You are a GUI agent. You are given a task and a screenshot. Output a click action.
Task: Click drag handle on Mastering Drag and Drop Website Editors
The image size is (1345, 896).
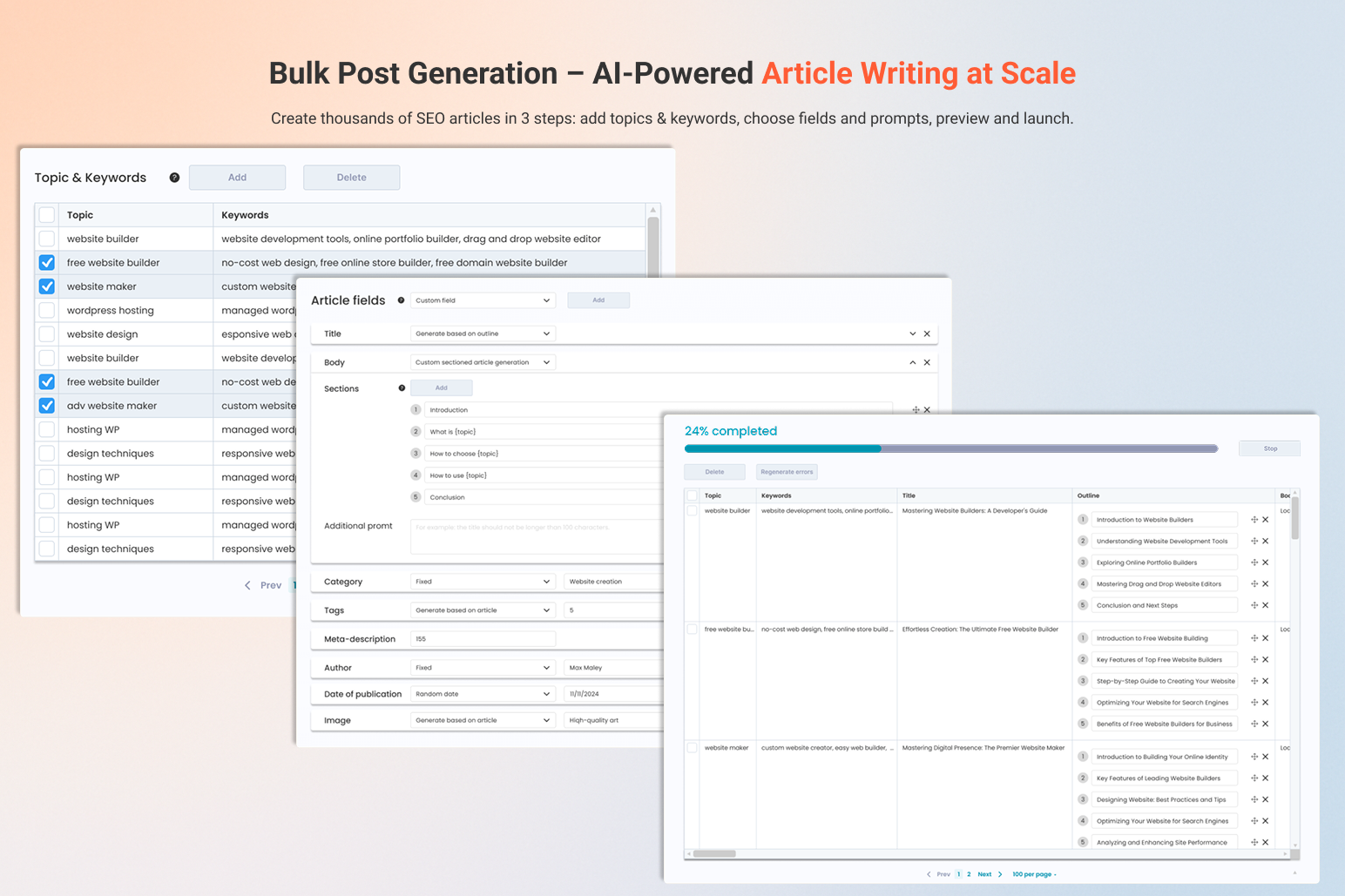[1254, 583]
